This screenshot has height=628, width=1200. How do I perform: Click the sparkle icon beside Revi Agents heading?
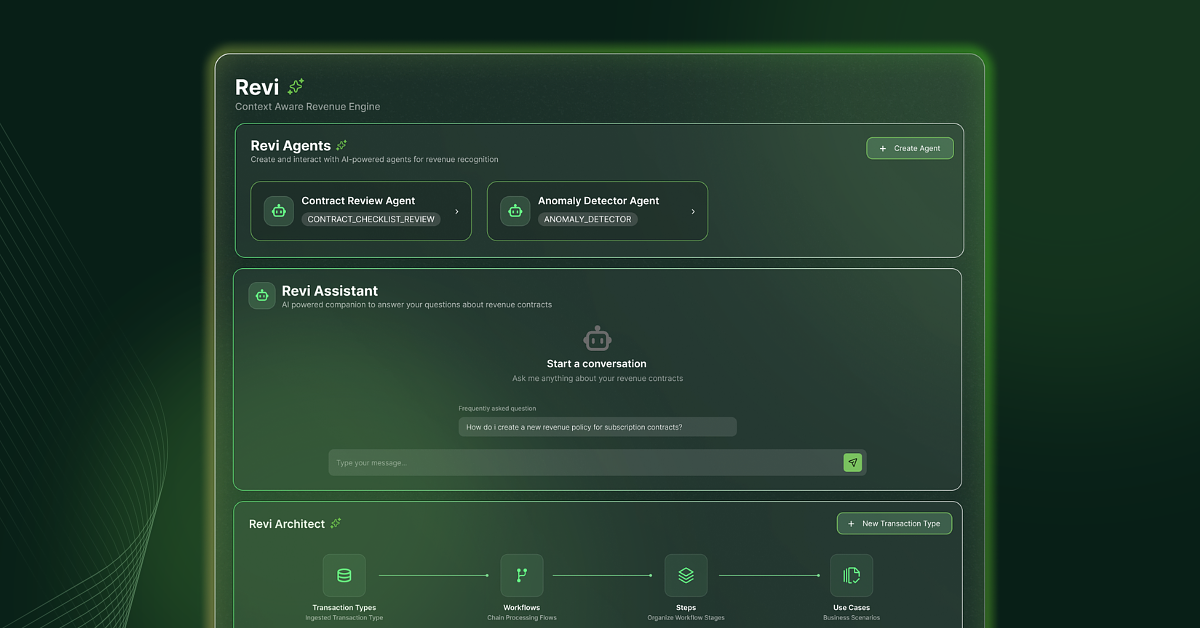(x=341, y=144)
